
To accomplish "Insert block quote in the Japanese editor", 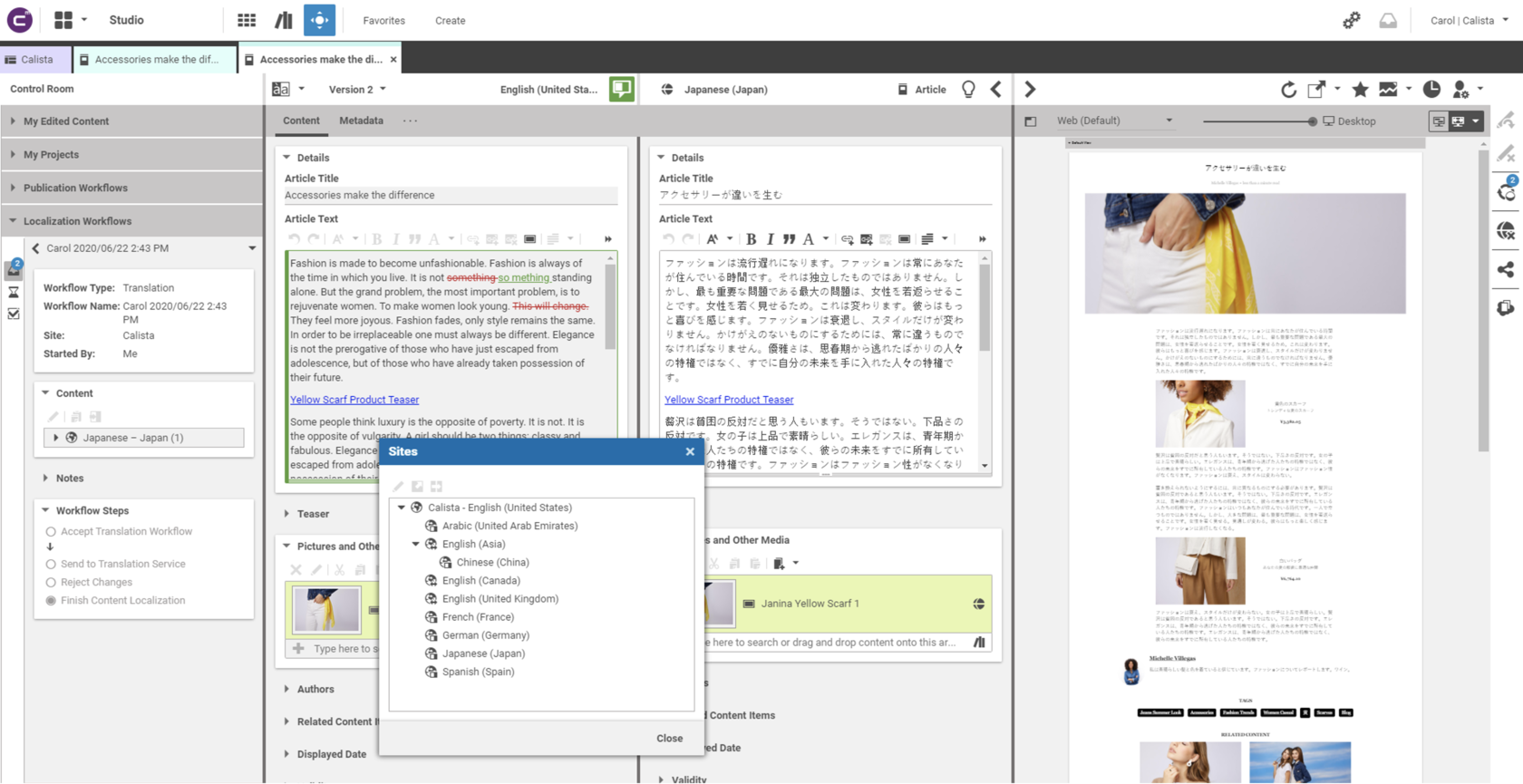I will pyautogui.click(x=789, y=239).
